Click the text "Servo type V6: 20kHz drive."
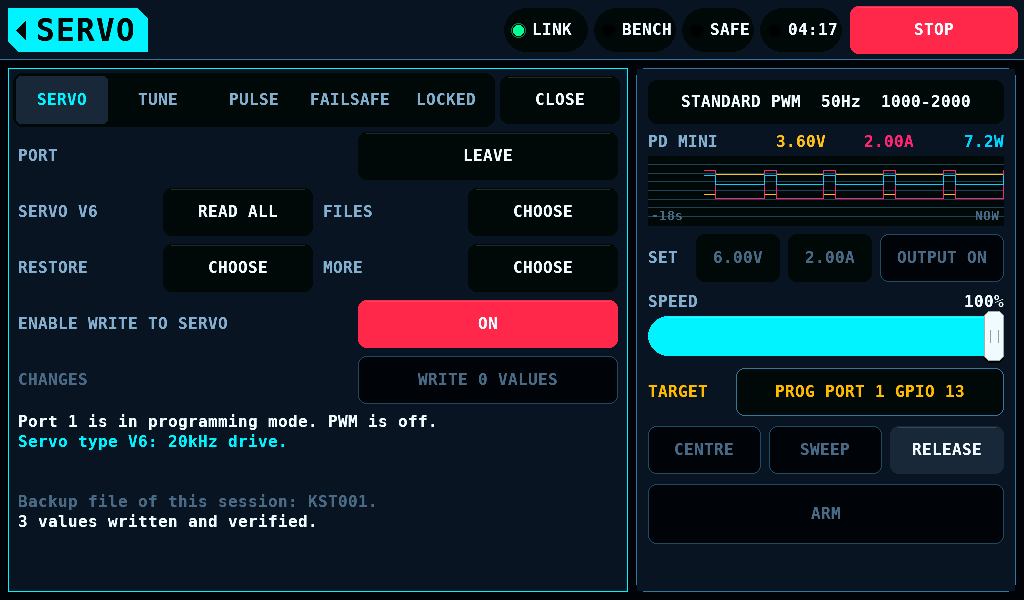Image resolution: width=1024 pixels, height=600 pixels. (x=152, y=442)
